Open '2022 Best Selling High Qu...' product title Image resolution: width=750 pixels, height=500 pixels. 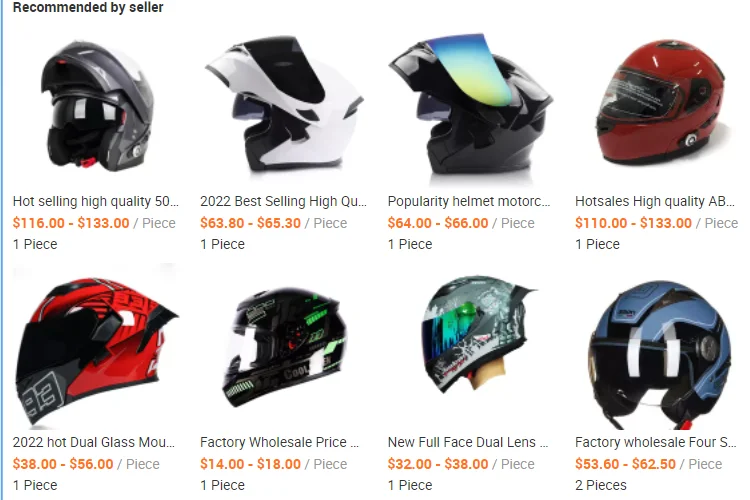pos(283,201)
